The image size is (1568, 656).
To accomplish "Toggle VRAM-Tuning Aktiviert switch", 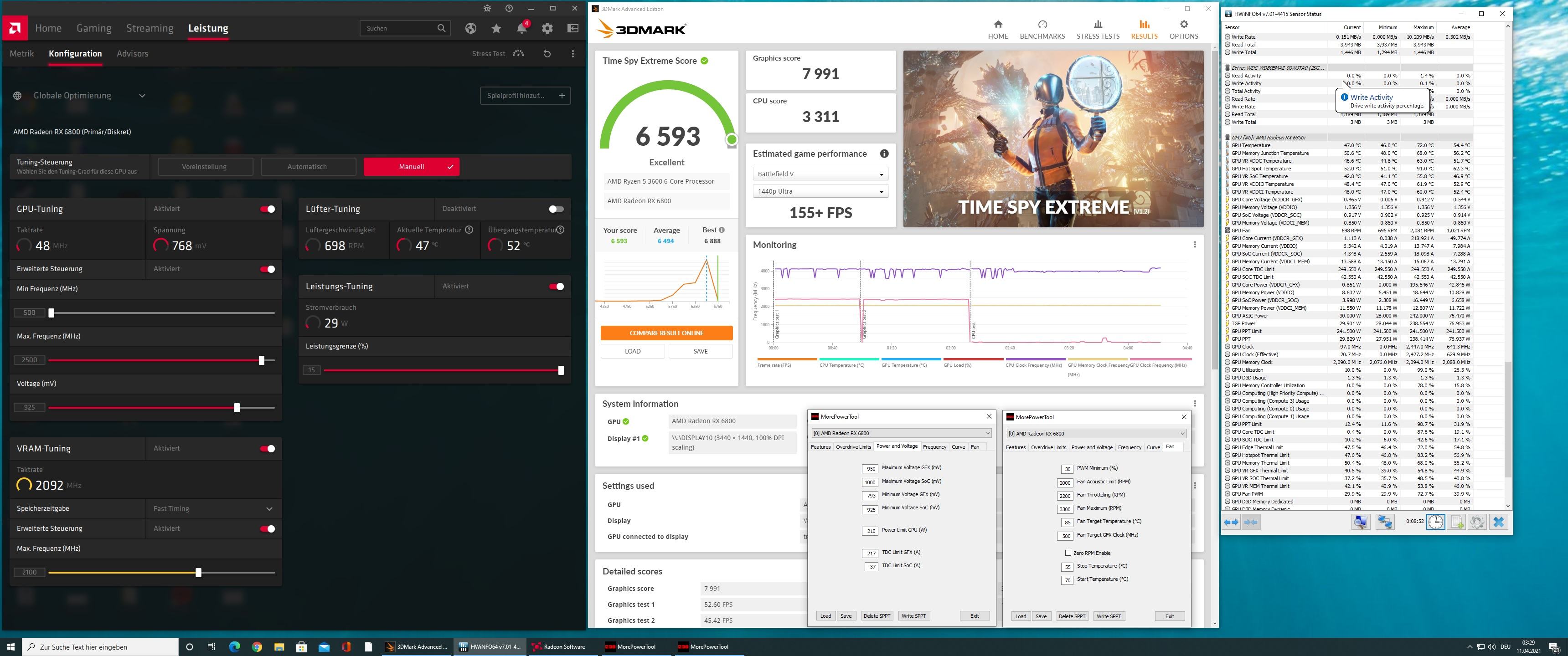I will (267, 448).
